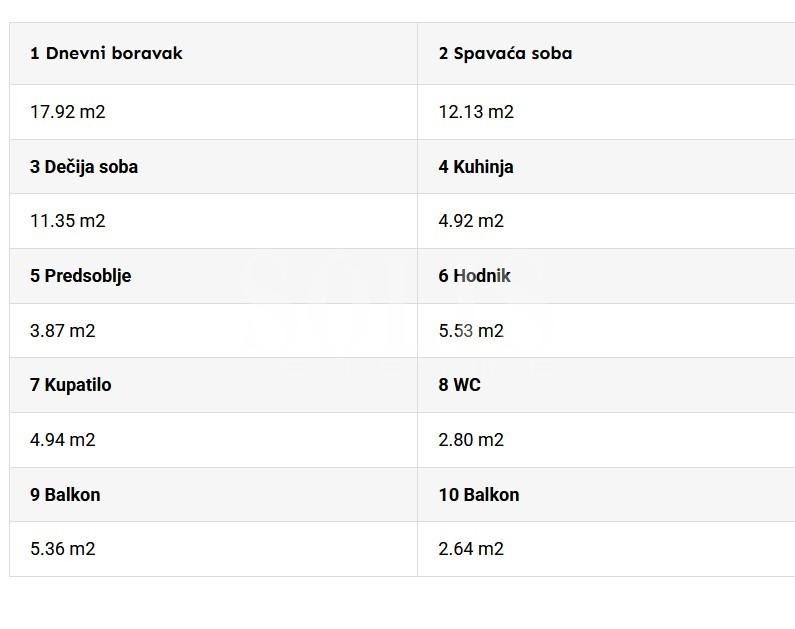Select the "4 Kuhinja" label
795x629 pixels.
(x=476, y=167)
